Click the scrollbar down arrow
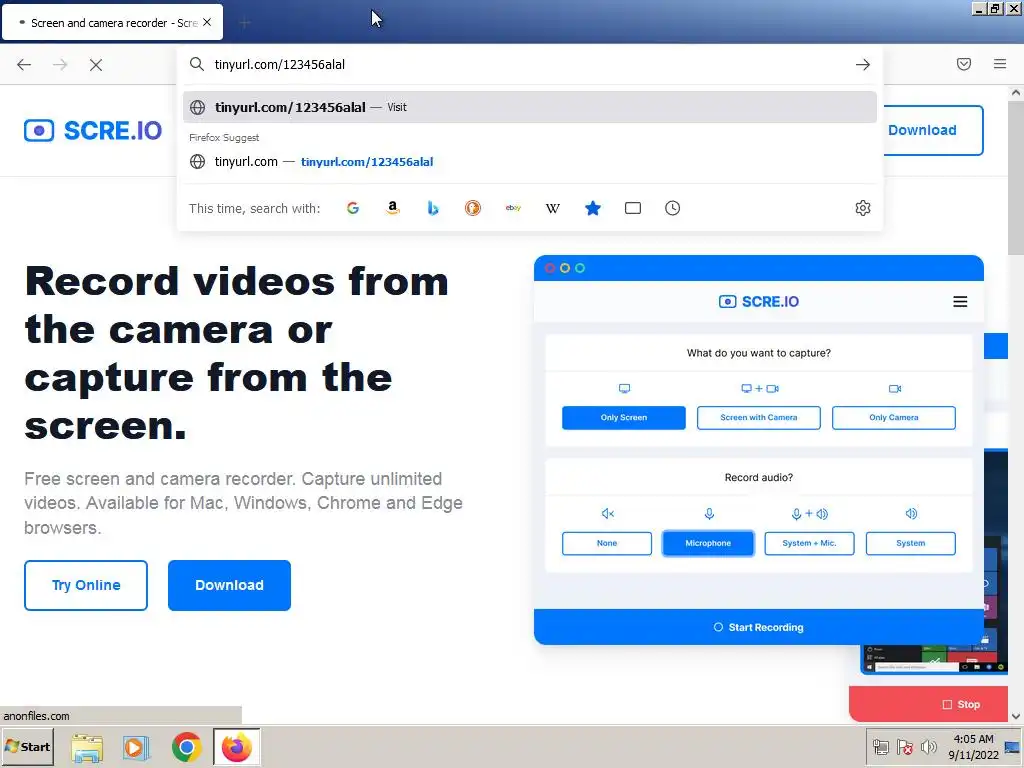 tap(1016, 716)
